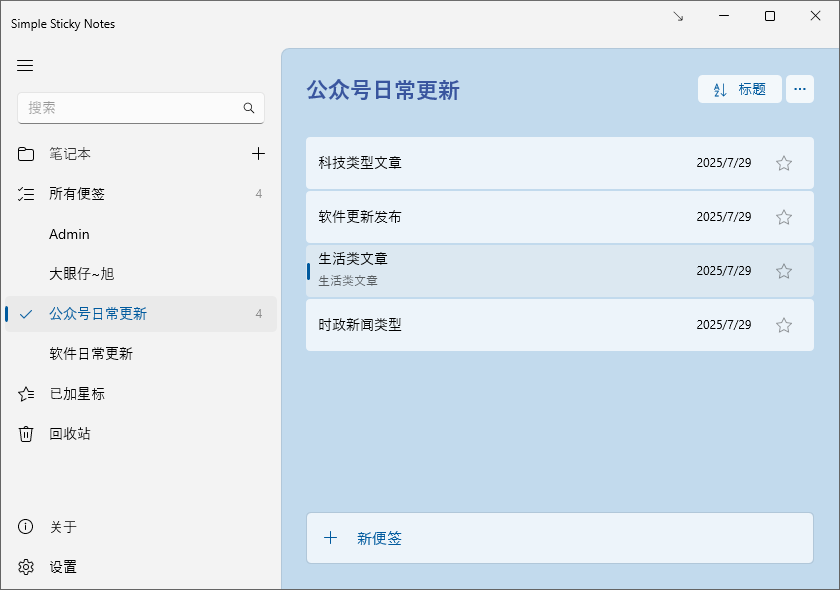Toggle the star on 时政新闻类型
Screen dimensions: 840x590
(784, 325)
